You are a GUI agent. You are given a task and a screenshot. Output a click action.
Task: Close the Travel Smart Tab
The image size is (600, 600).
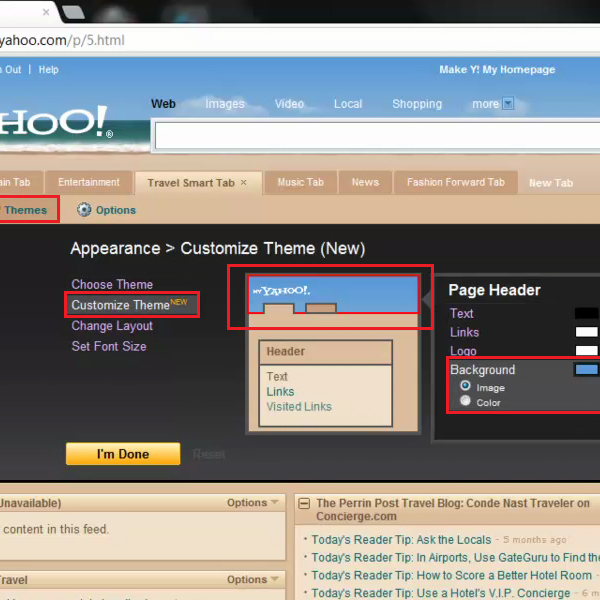[x=243, y=183]
